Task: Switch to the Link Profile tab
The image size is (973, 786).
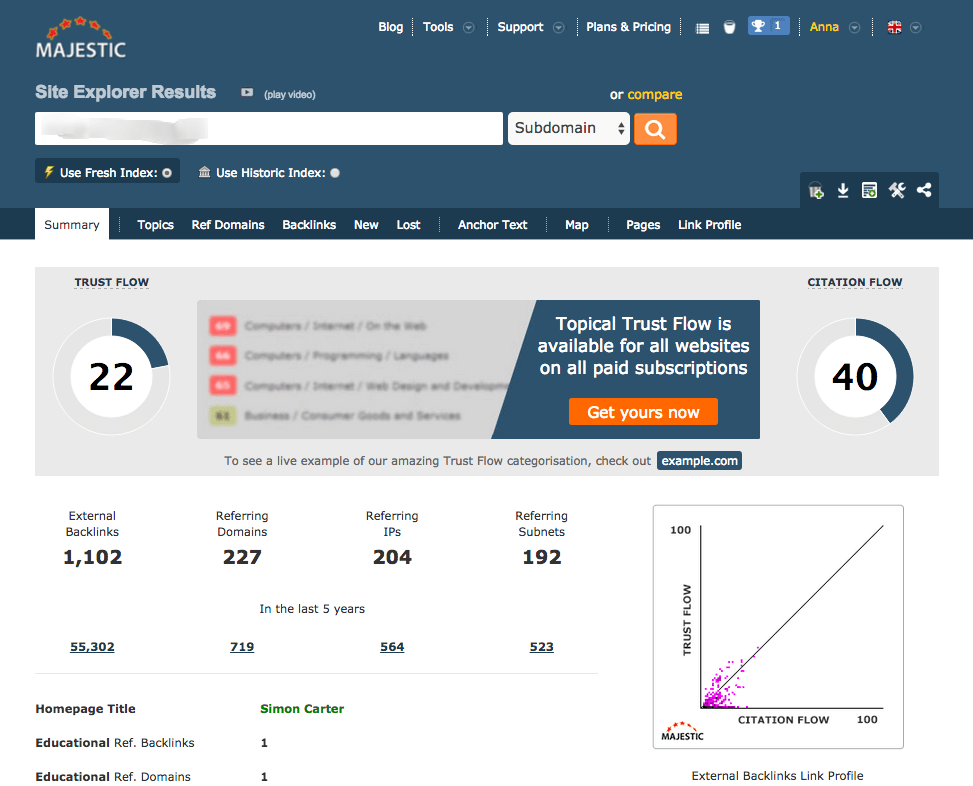Action: 709,225
